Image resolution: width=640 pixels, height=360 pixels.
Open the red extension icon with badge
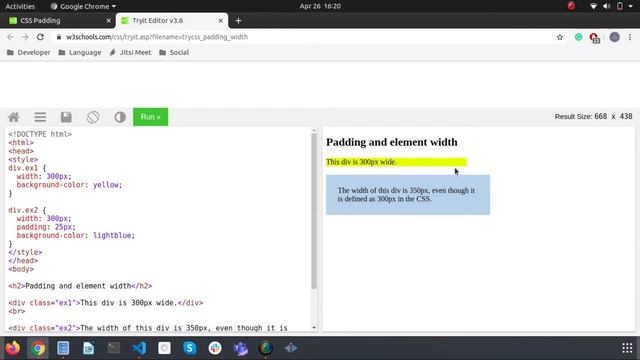click(x=594, y=38)
